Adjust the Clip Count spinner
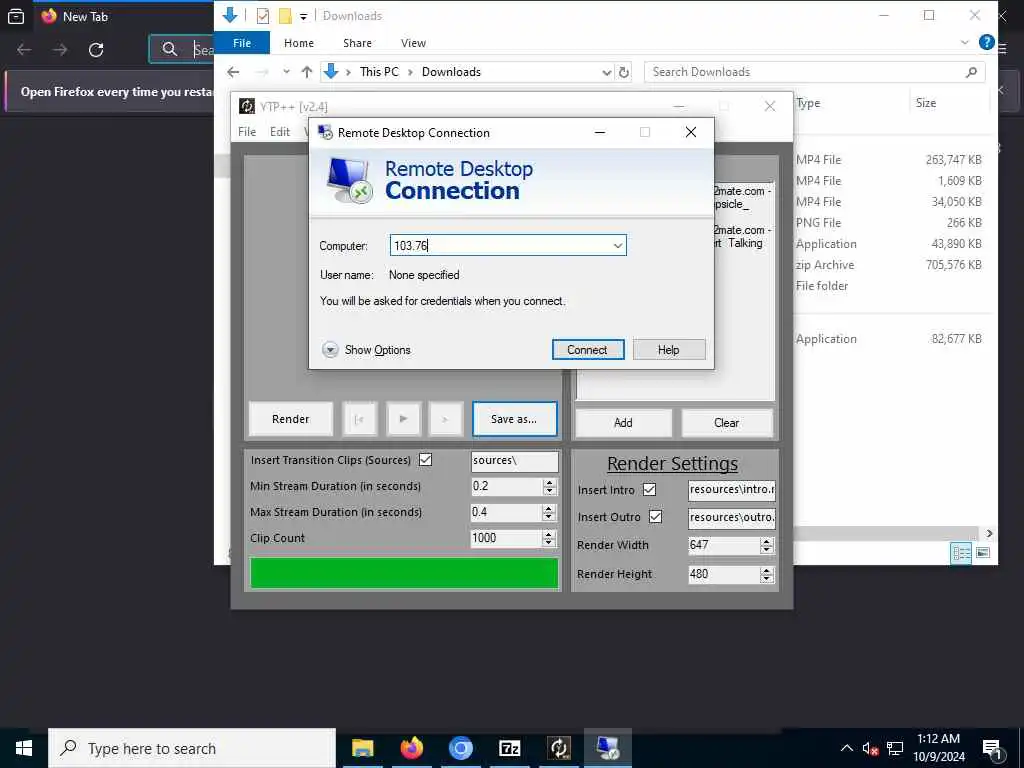 tap(549, 538)
